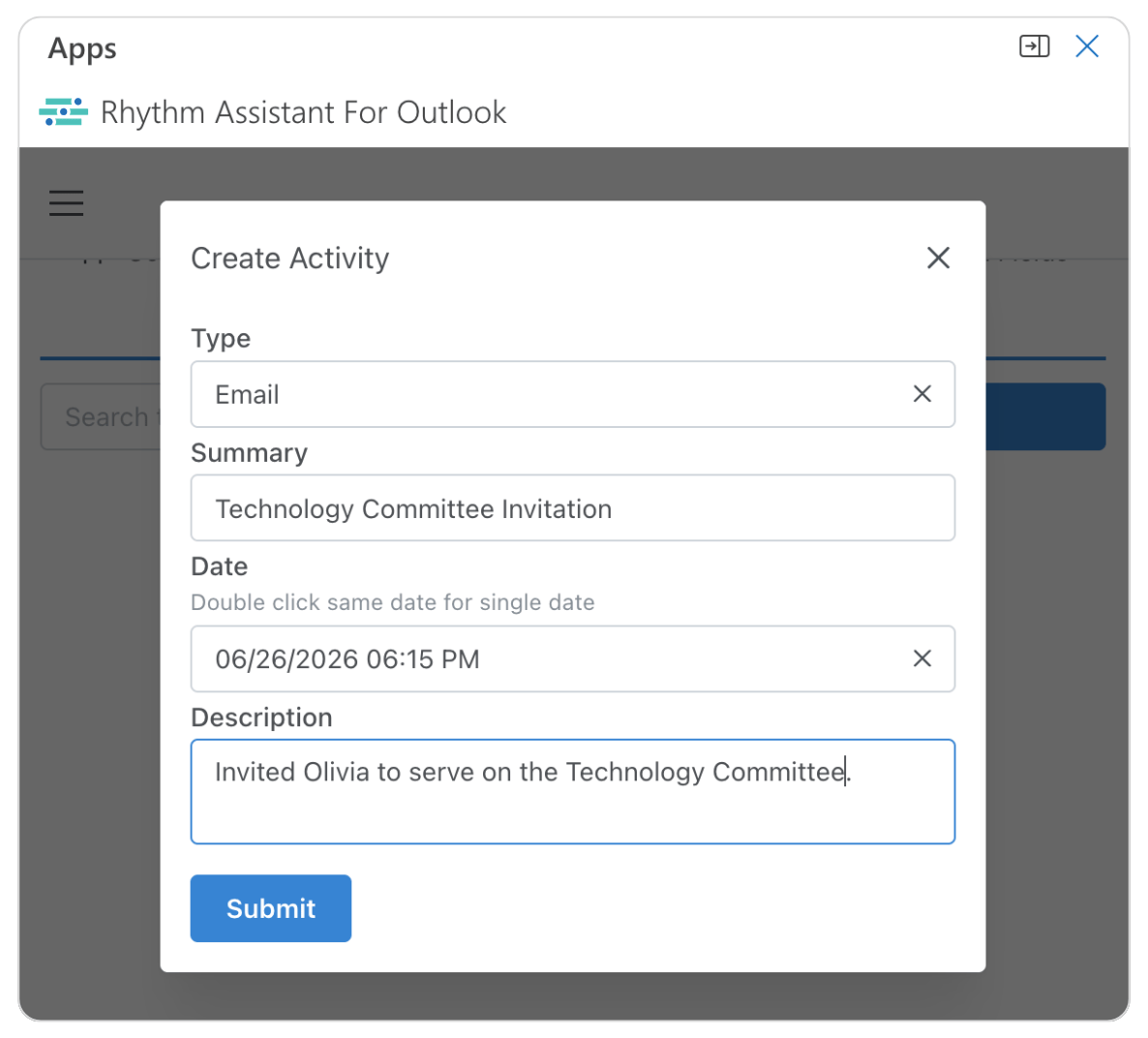Screen dimensions: 1148x1038
Task: Focus the Description text area
Action: (572, 792)
